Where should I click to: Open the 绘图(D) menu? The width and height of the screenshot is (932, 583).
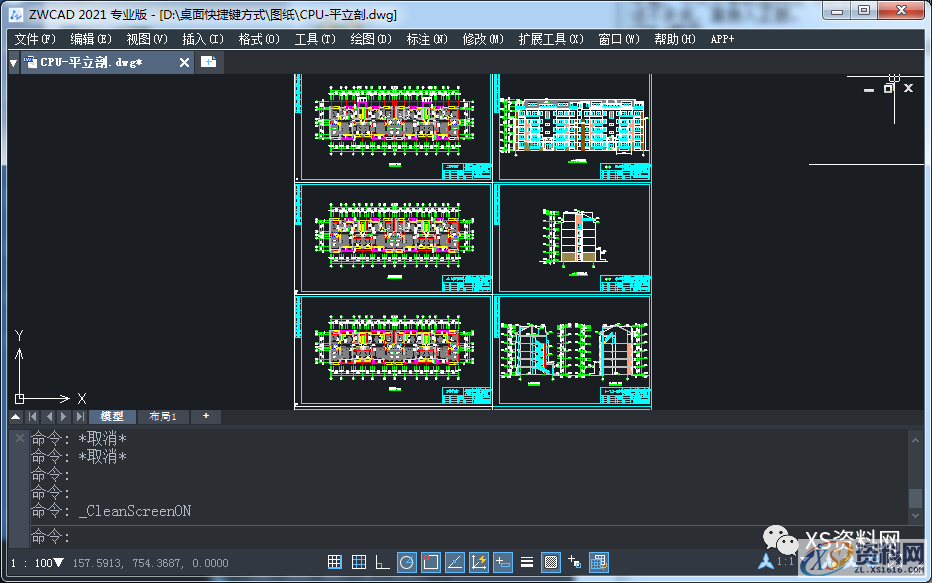pos(371,39)
